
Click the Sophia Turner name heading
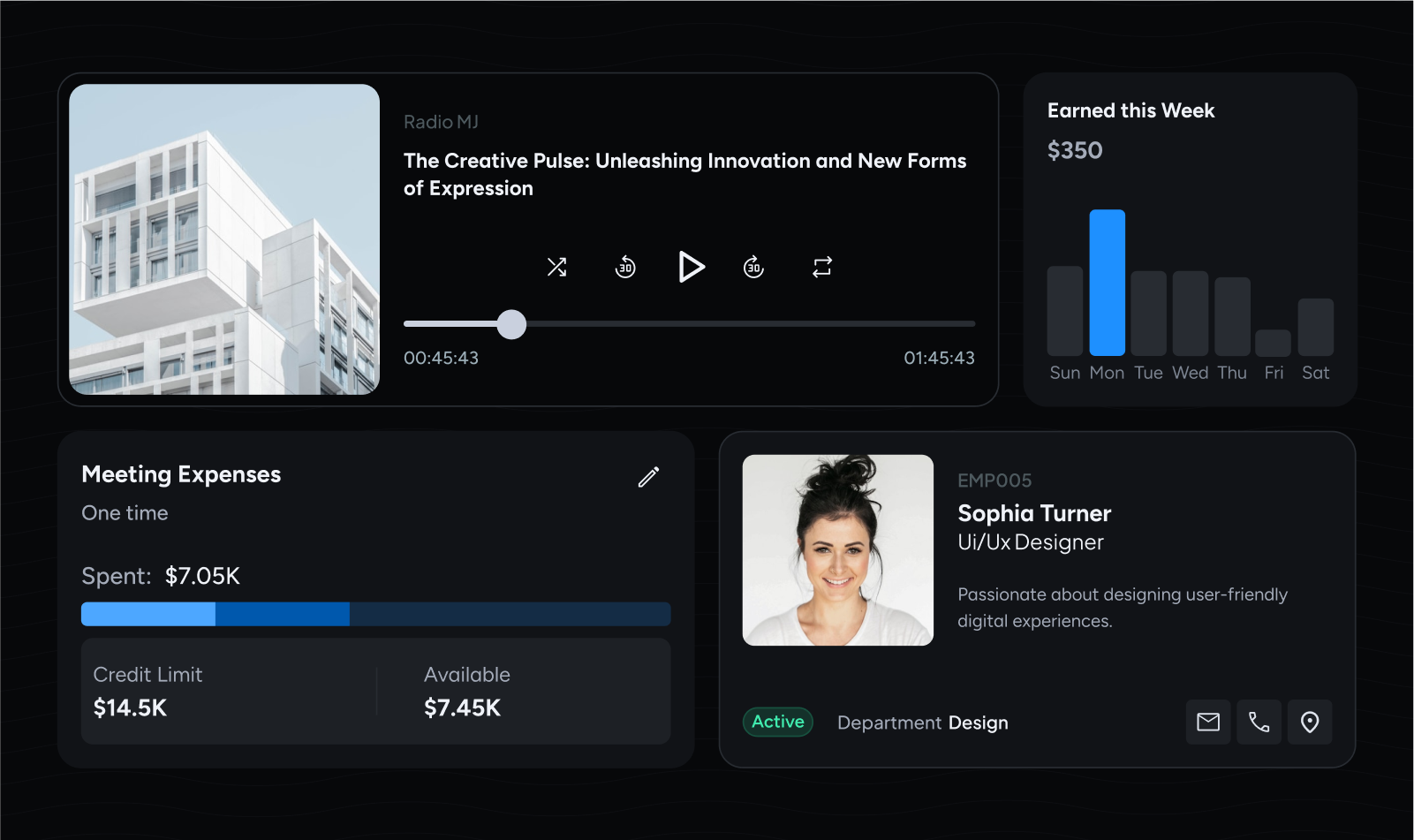pyautogui.click(x=1034, y=513)
